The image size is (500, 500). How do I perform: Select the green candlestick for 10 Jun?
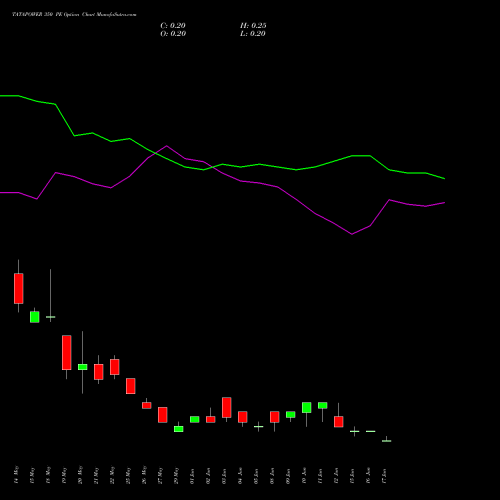(x=307, y=407)
